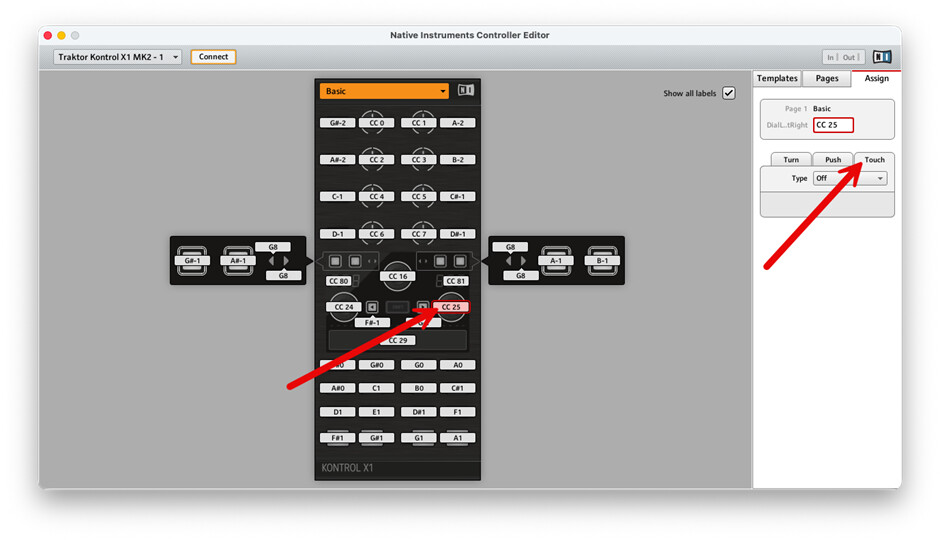Click the Native Instruments logo icon
This screenshot has width=940, height=540.
coord(882,57)
